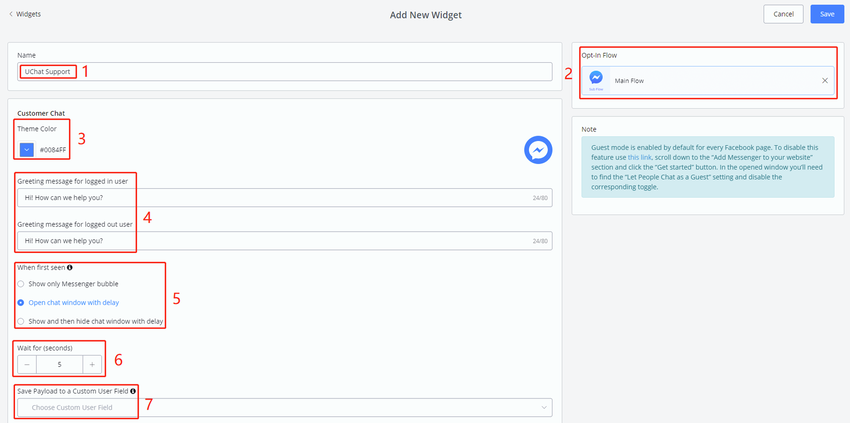Viewport: 850px width, 423px height.
Task: Increase wait seconds with plus button
Action: tap(92, 365)
